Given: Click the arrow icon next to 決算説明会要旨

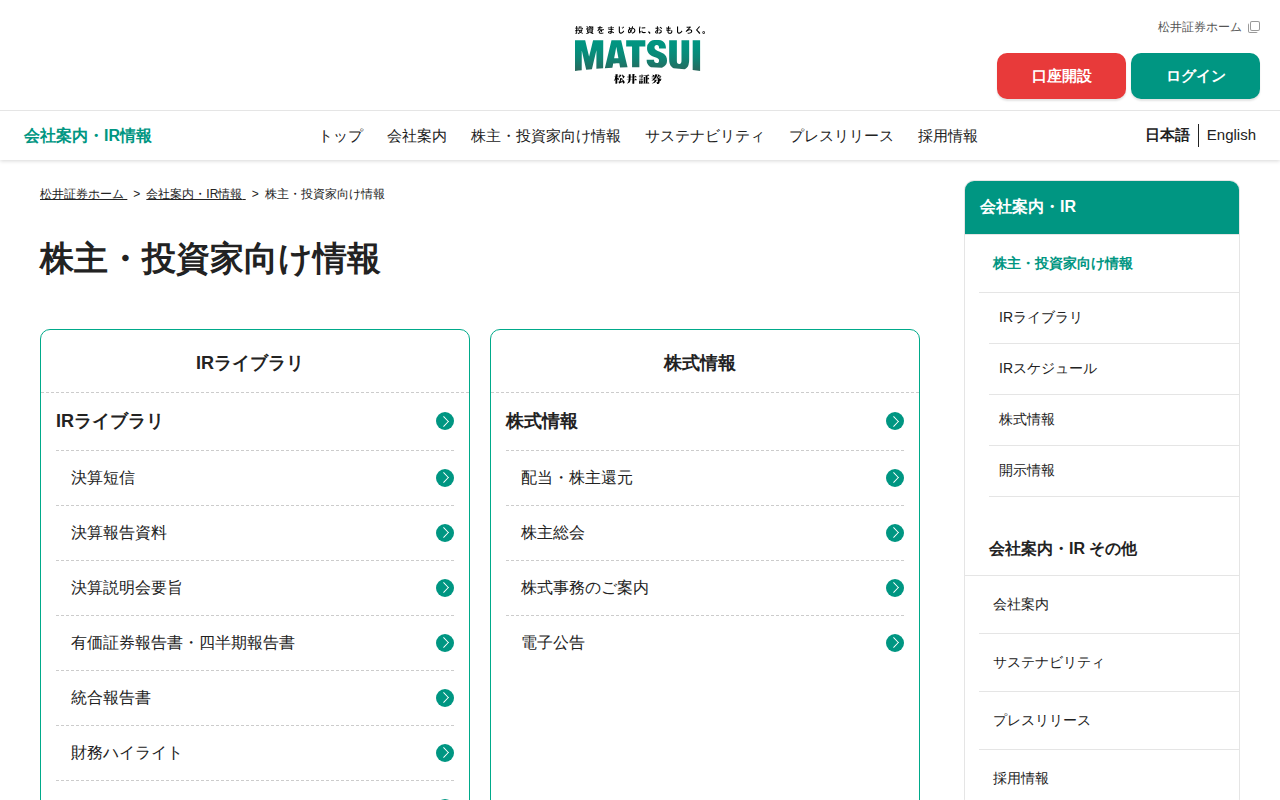Looking at the screenshot, I should point(445,588).
